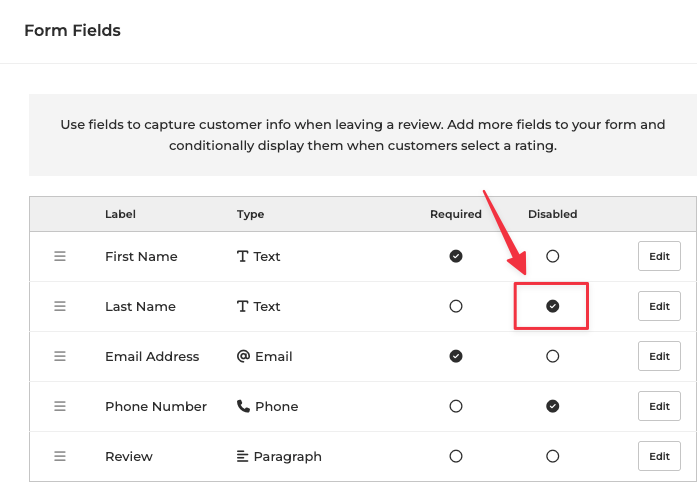Disable the Review field checkbox
The image size is (697, 484).
(552, 456)
